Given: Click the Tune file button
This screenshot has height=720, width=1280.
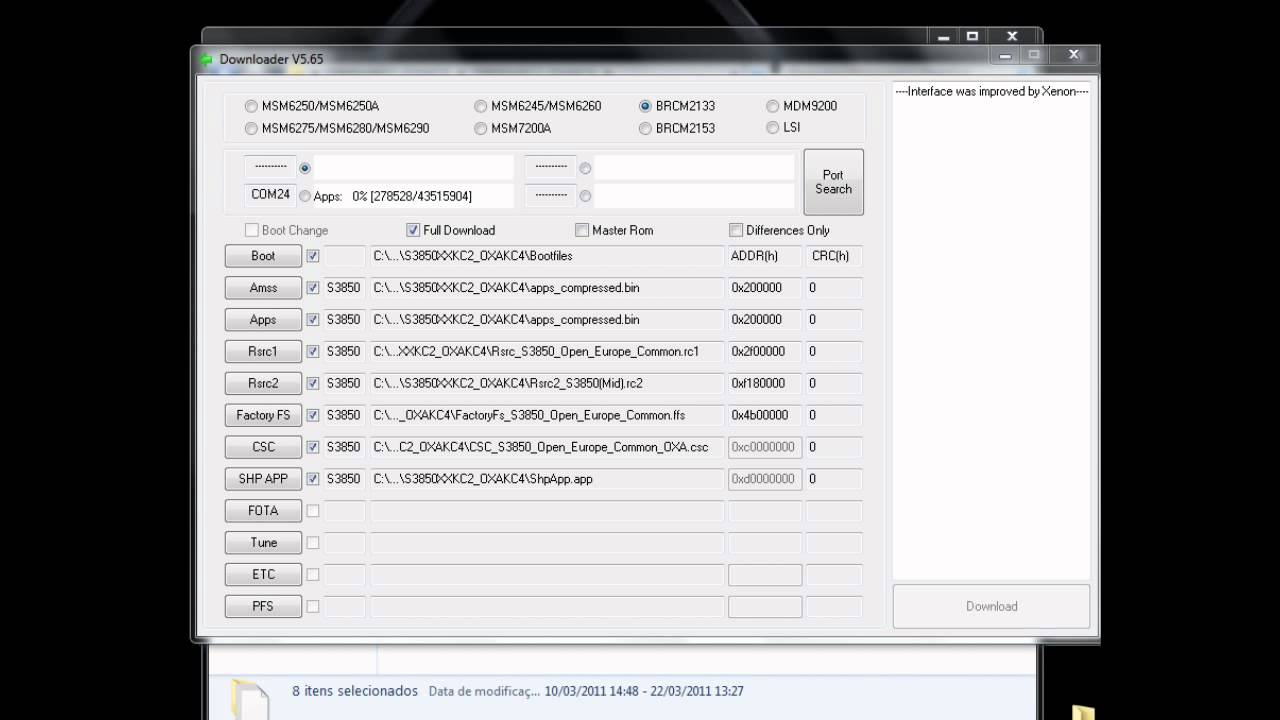Looking at the screenshot, I should coord(263,543).
